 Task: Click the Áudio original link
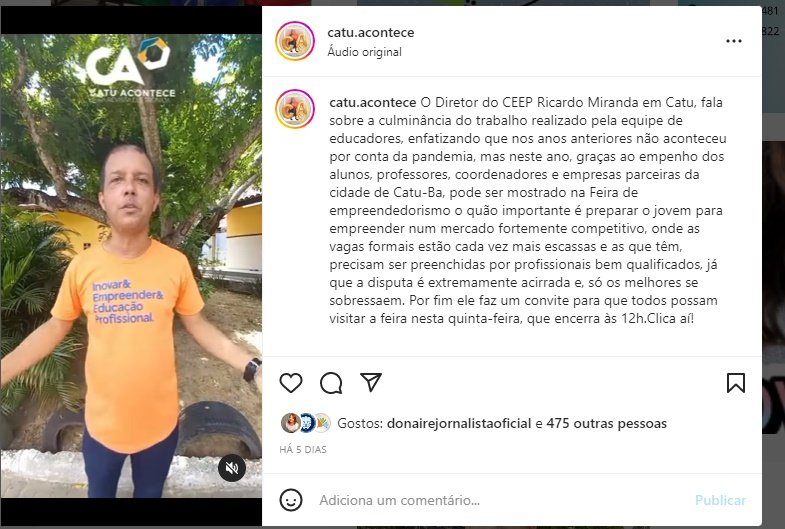point(364,52)
